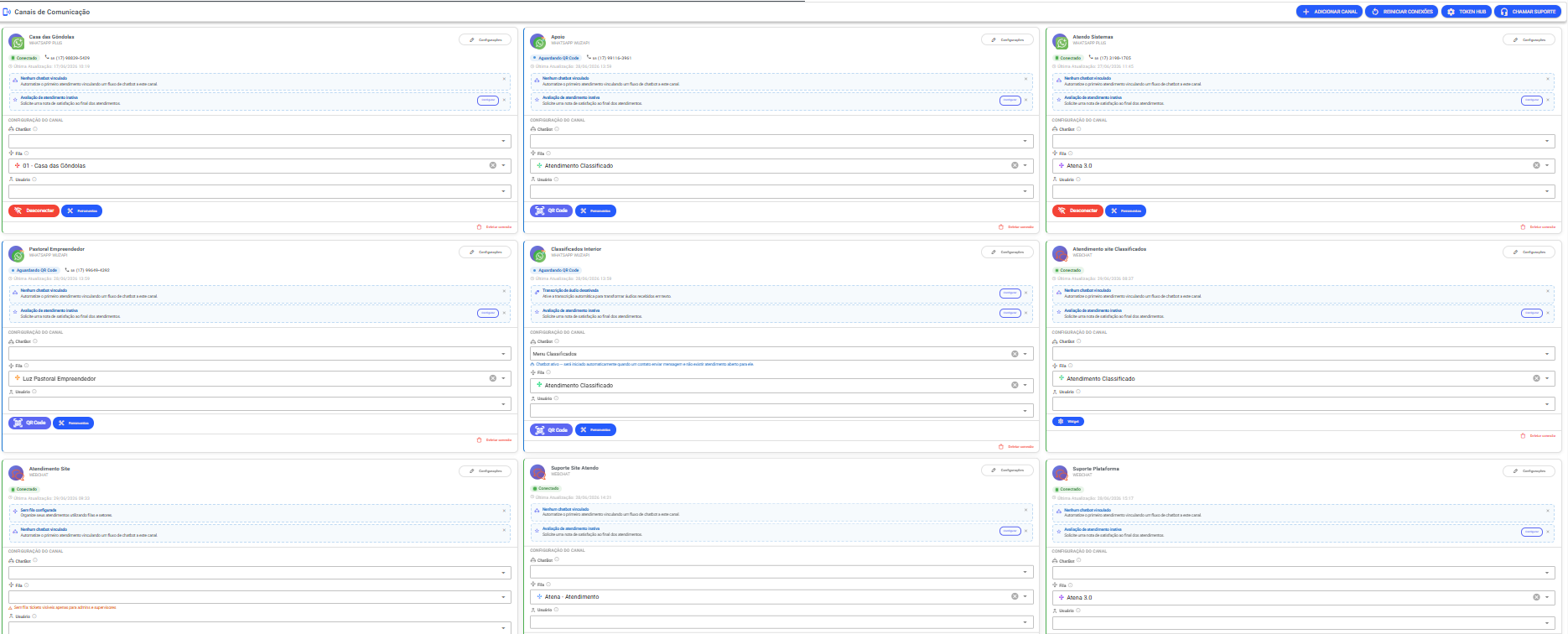Screen dimensions: 1568x634
Task: Click the trash icon to delete Casa das Gôndolas
Action: (x=480, y=226)
